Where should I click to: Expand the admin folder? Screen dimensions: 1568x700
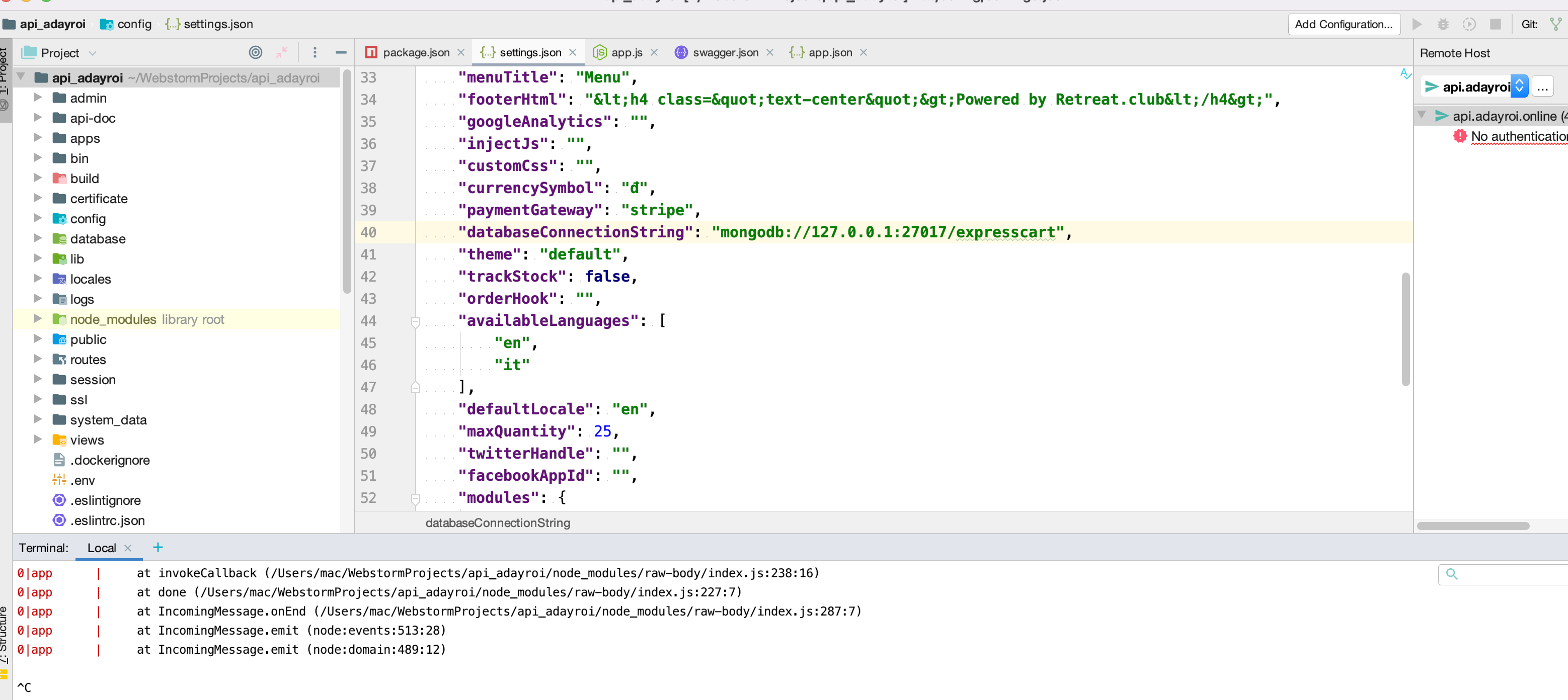tap(38, 98)
